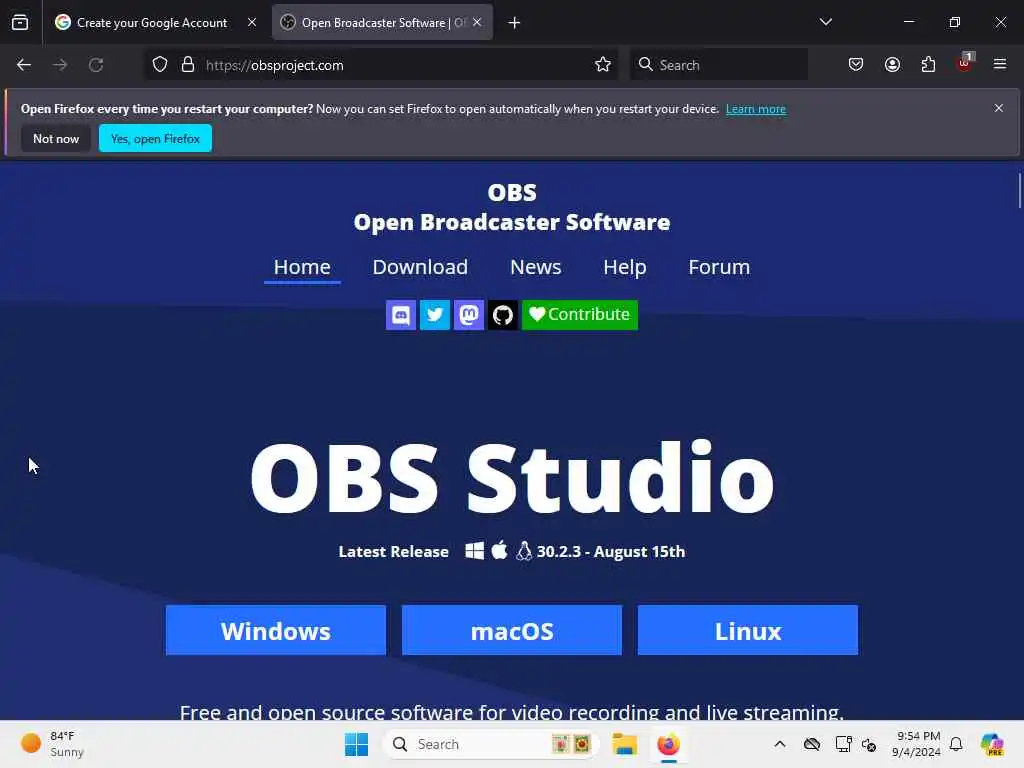
Task: Open the Forum nav item
Action: [x=719, y=267]
